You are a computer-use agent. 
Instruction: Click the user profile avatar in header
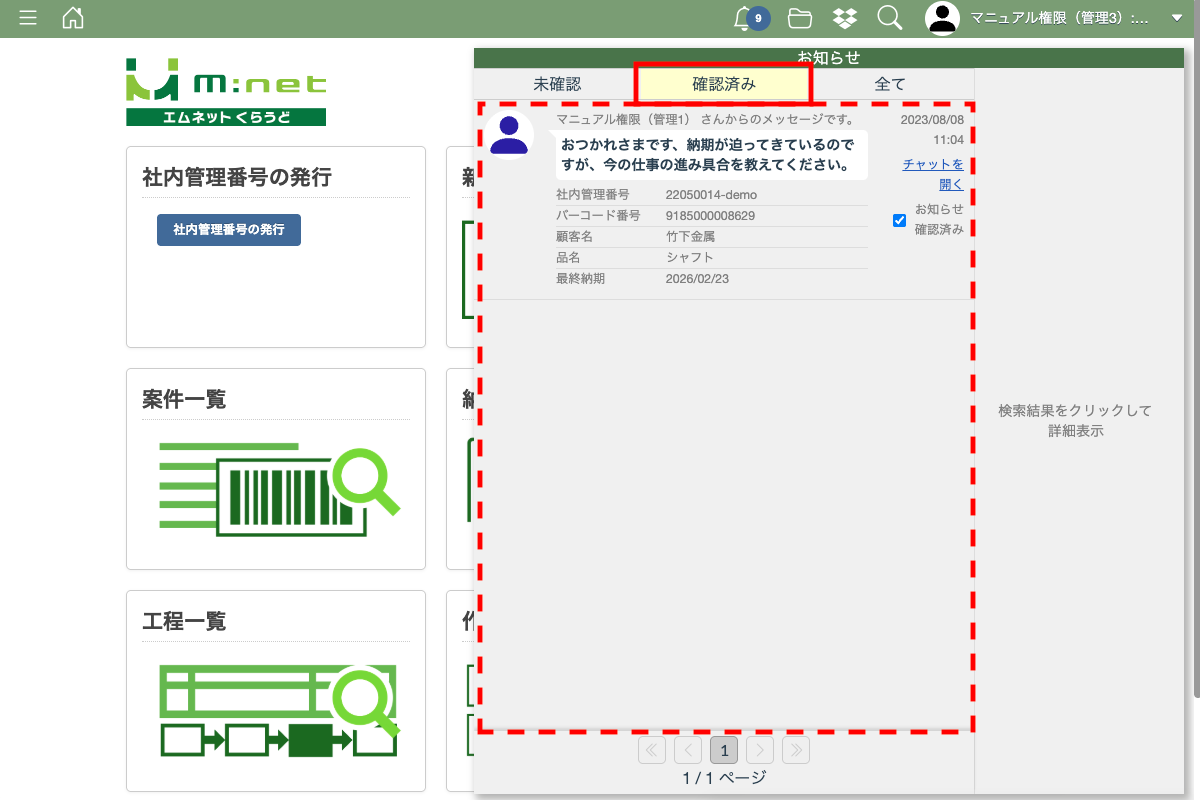942,18
